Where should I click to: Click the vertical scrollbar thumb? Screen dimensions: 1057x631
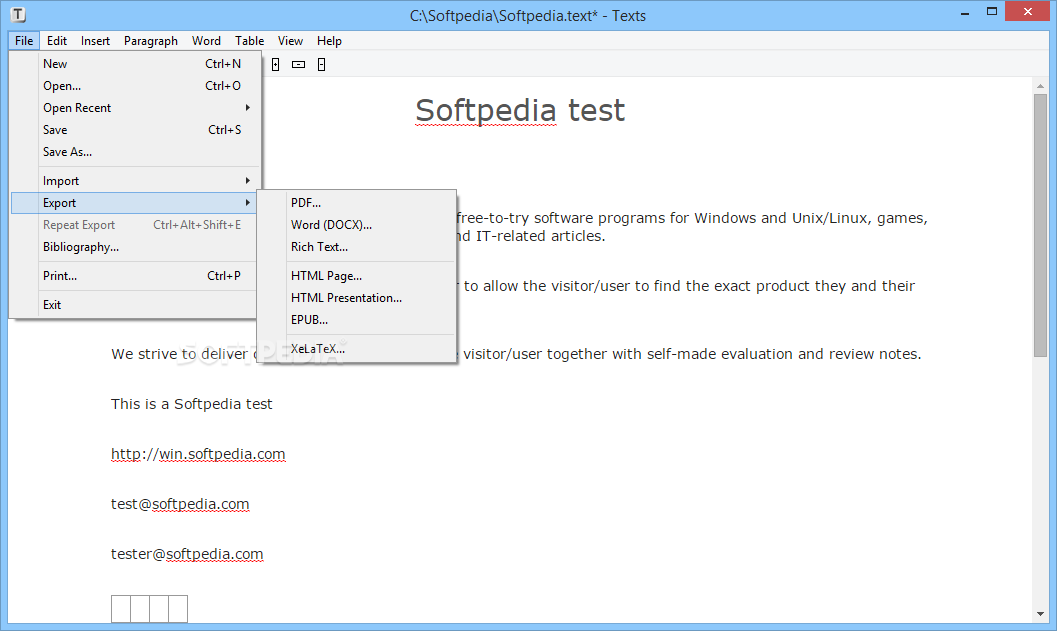point(1040,225)
